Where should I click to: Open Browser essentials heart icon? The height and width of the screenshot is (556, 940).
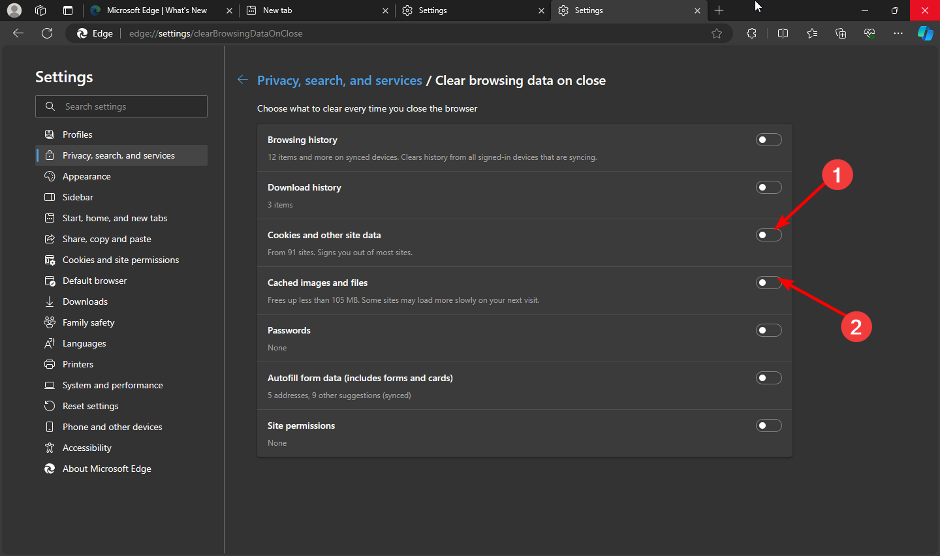coord(869,34)
